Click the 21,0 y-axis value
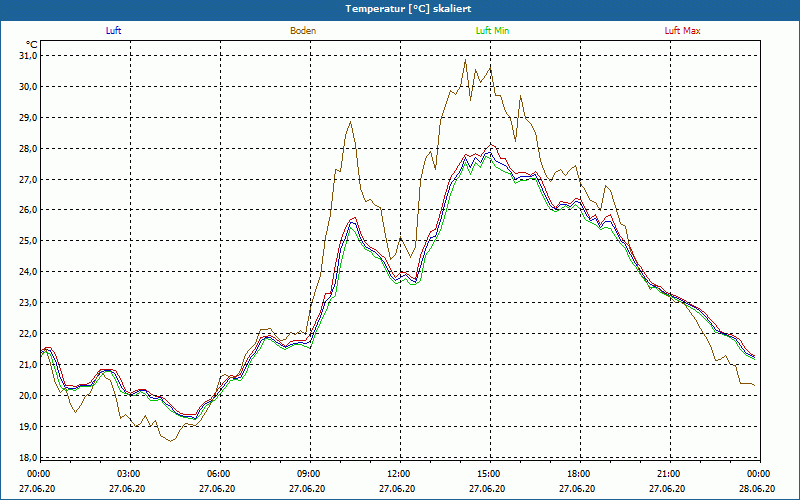Screen dimensions: 800x500 click(29, 364)
